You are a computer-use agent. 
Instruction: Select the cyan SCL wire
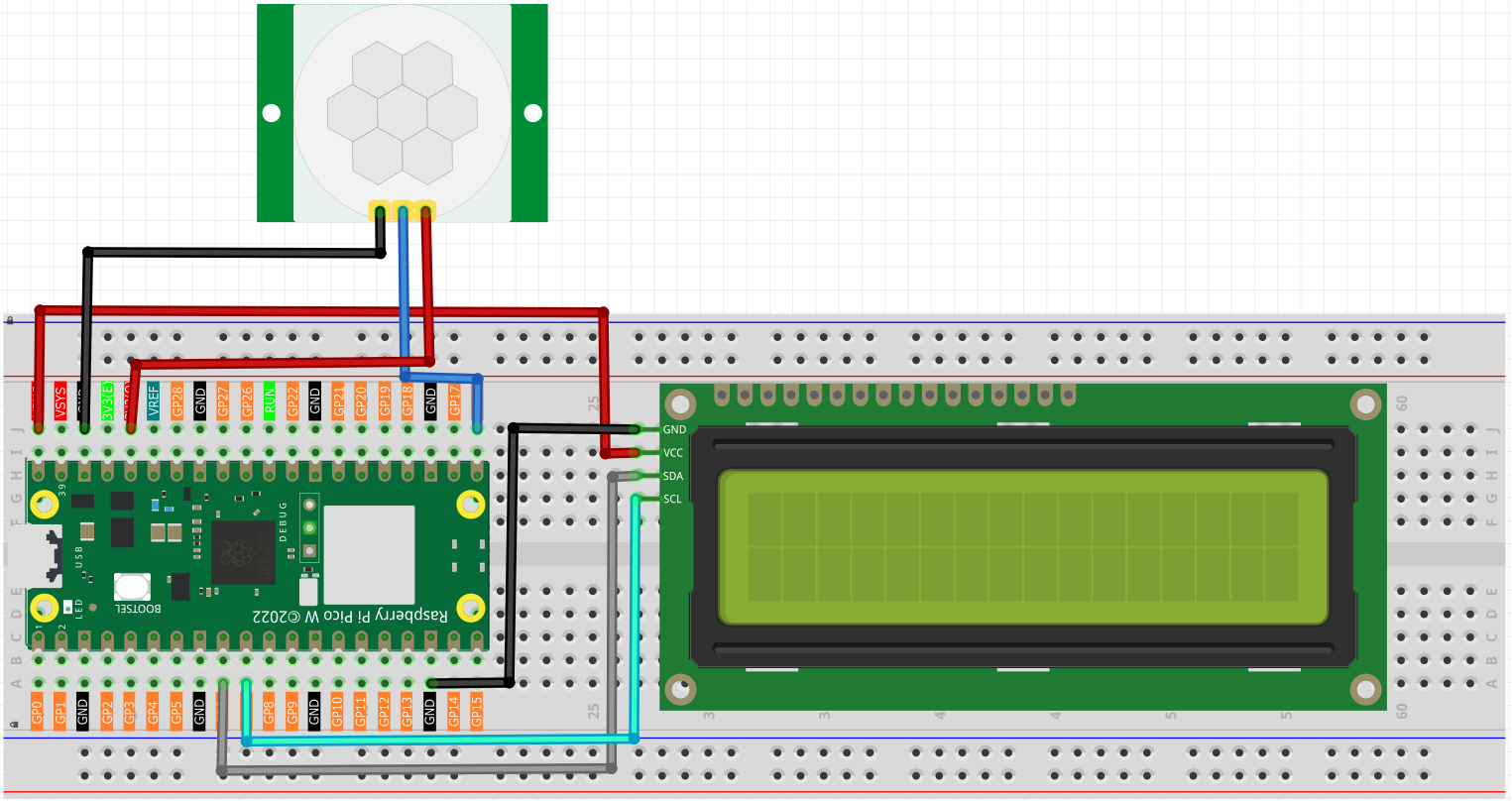[440, 740]
